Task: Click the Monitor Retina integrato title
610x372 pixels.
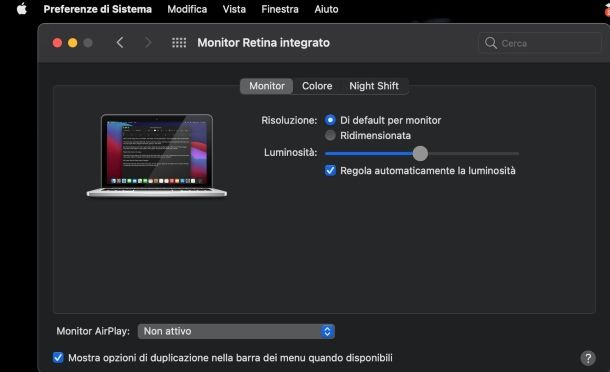Action: click(x=263, y=43)
